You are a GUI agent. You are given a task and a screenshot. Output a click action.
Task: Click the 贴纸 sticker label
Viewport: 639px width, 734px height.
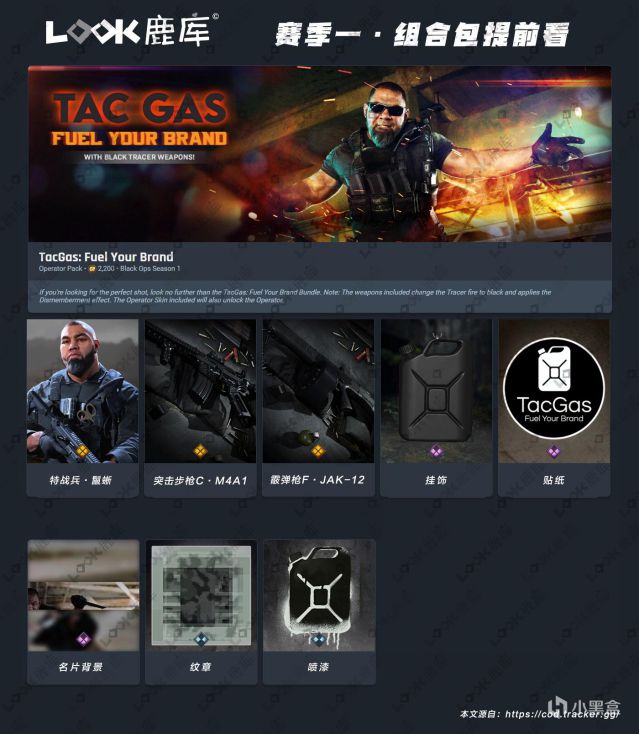pyautogui.click(x=554, y=480)
